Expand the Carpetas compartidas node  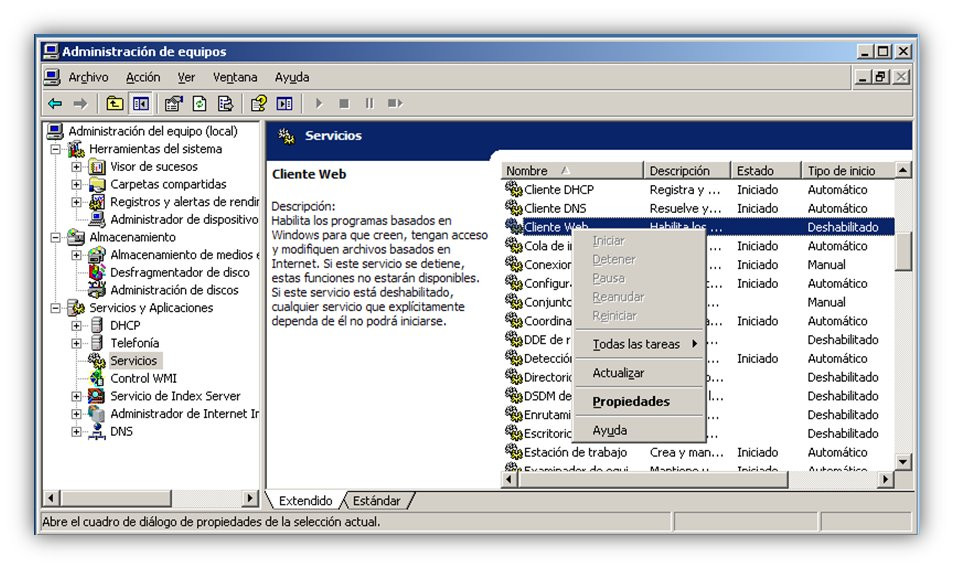pyautogui.click(x=76, y=184)
